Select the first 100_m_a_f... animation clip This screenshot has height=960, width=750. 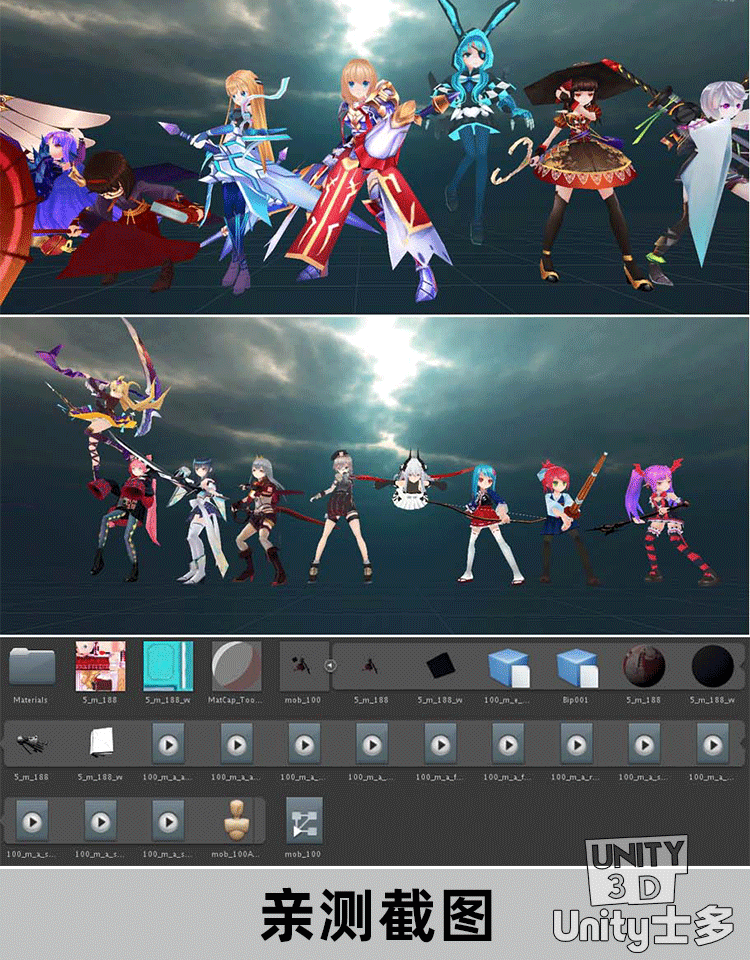point(440,743)
